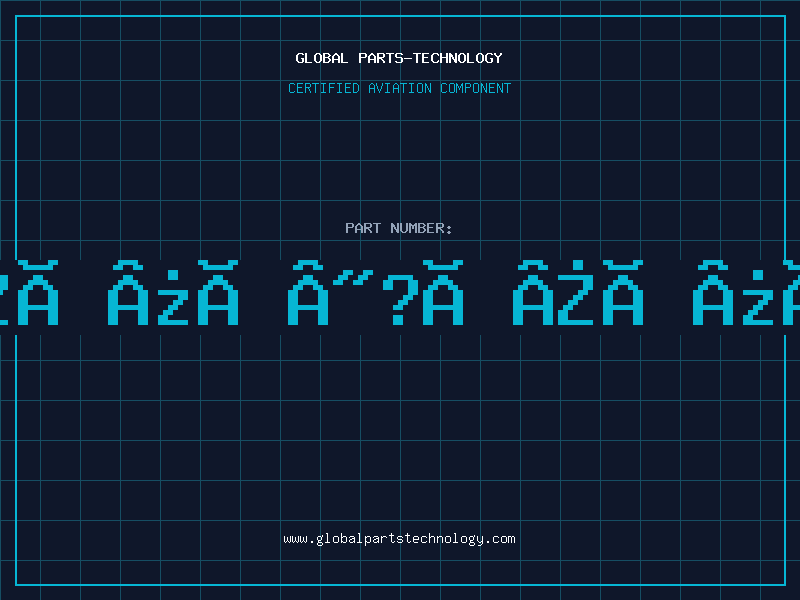Select the CERTIFIED AVIATION COMPONENT subtitle
800x600 pixels.
(399, 88)
